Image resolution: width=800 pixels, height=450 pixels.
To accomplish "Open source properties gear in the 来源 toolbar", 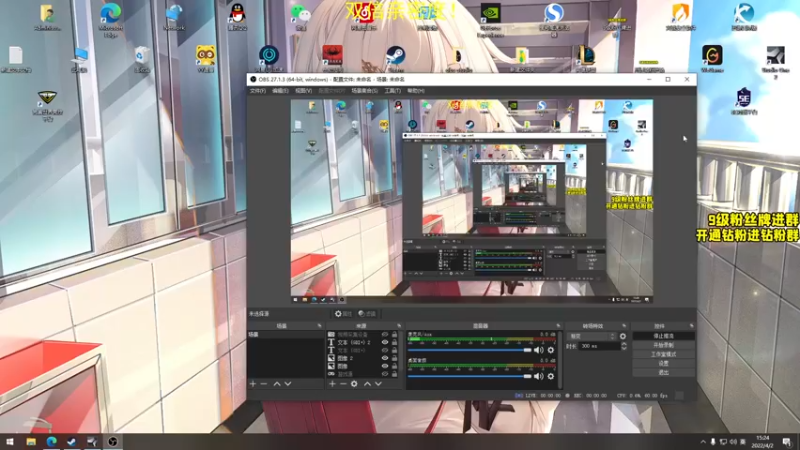I will coord(354,384).
